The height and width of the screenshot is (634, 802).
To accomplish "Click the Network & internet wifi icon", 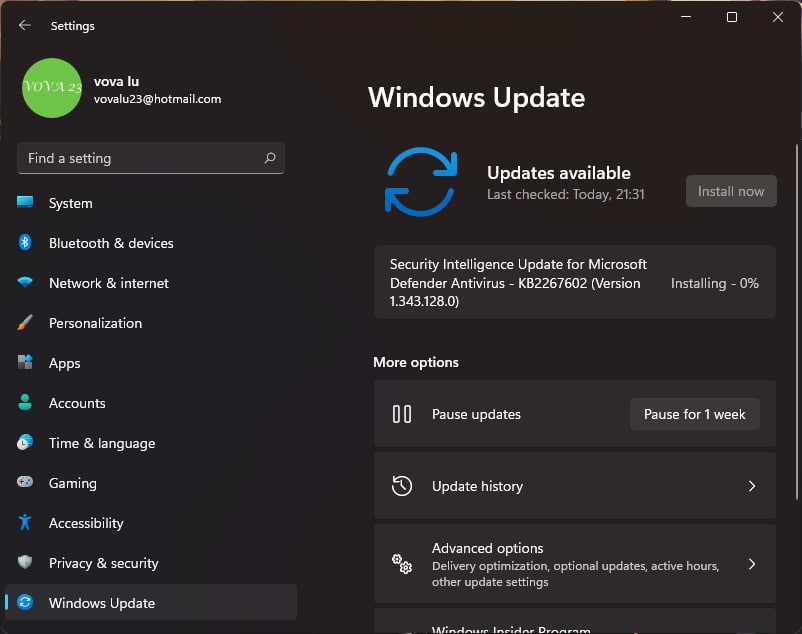I will pos(25,282).
